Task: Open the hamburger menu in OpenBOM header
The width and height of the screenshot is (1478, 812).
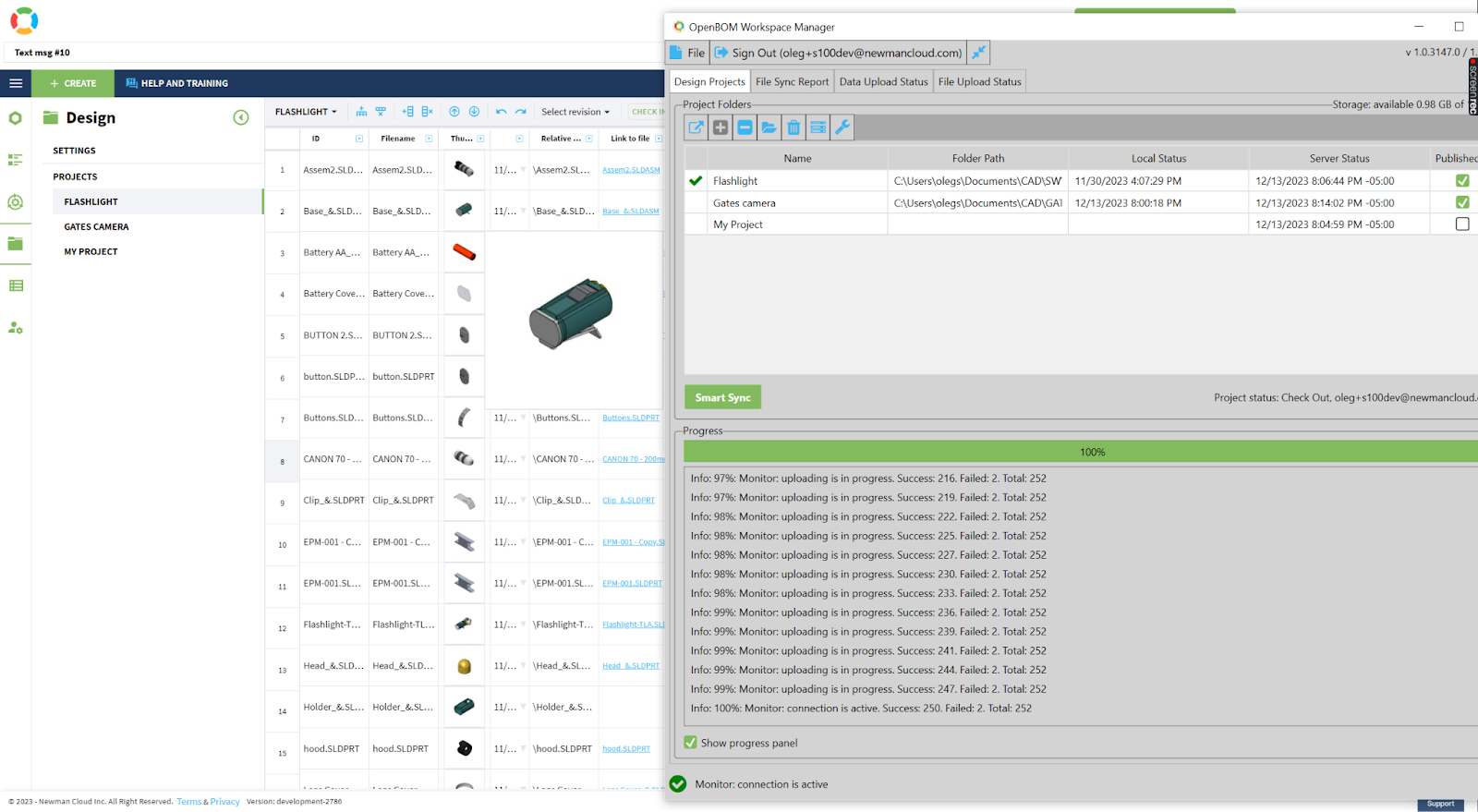Action: 16,83
